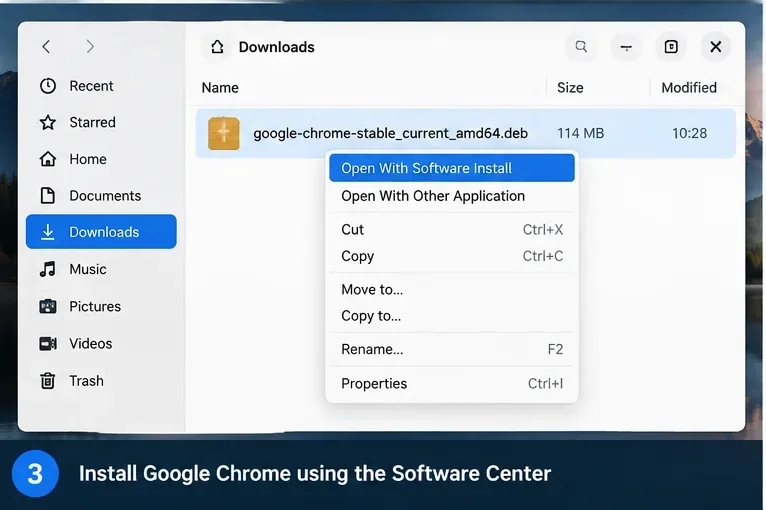This screenshot has height=510, width=766.
Task: Open Starred in the sidebar
Action: click(92, 122)
